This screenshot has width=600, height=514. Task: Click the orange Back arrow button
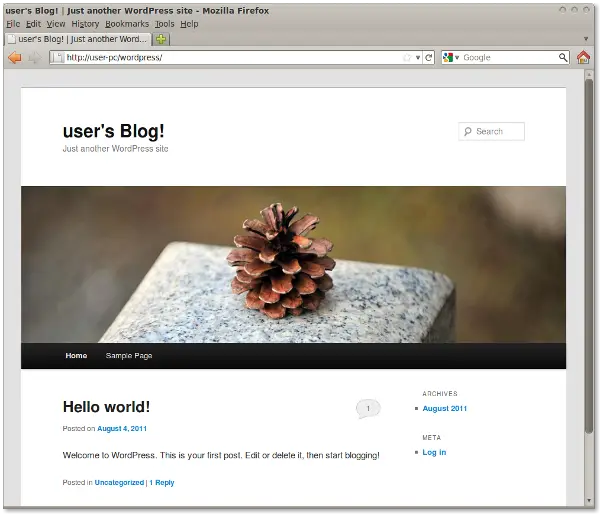click(15, 58)
